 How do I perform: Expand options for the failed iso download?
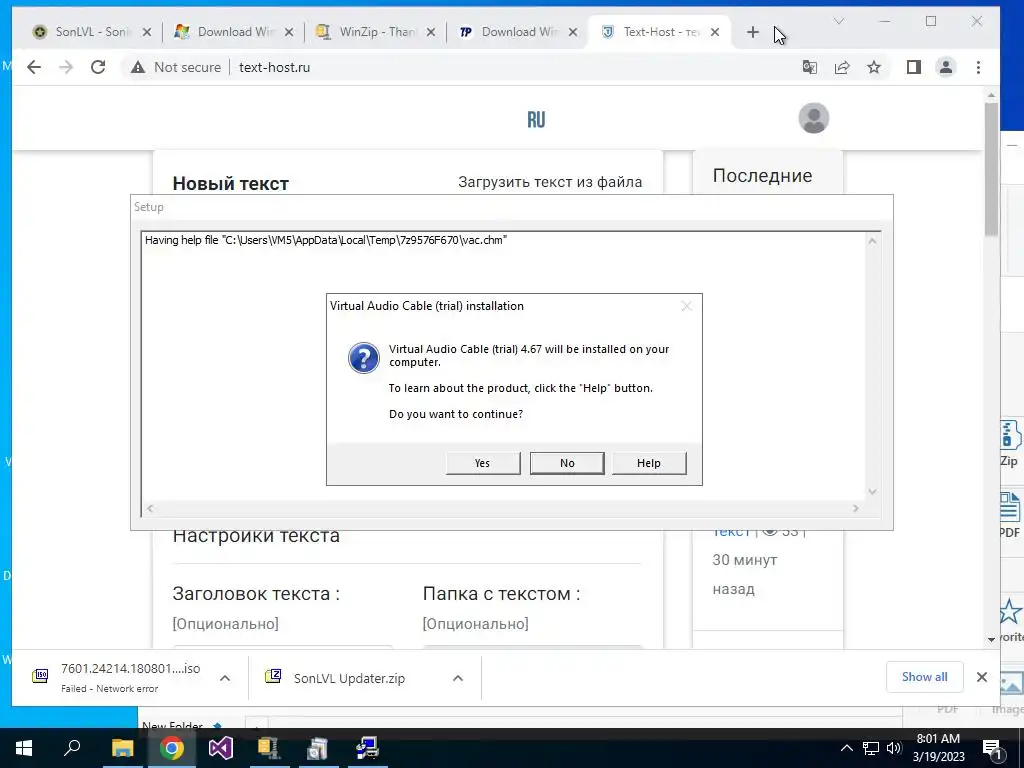[225, 678]
